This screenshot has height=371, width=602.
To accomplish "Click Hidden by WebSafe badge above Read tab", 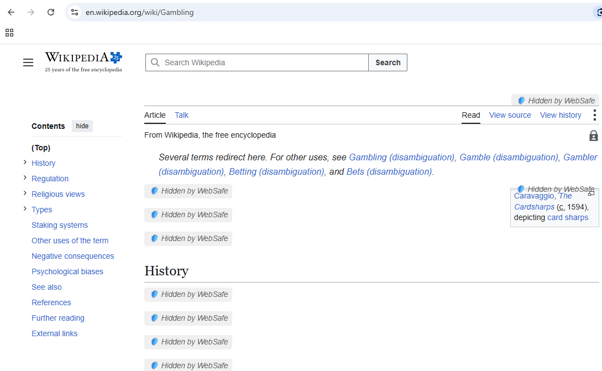I will click(555, 101).
